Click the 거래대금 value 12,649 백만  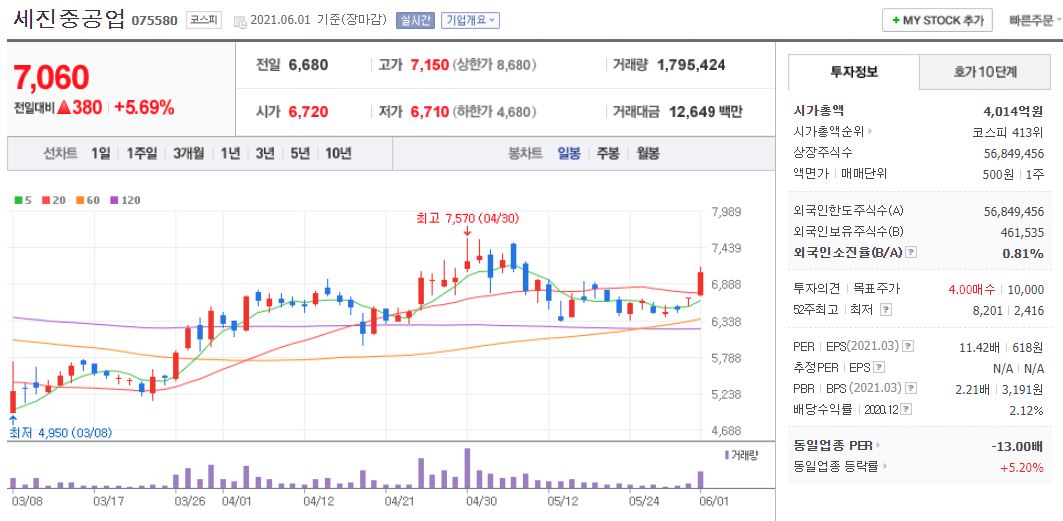pyautogui.click(x=705, y=112)
